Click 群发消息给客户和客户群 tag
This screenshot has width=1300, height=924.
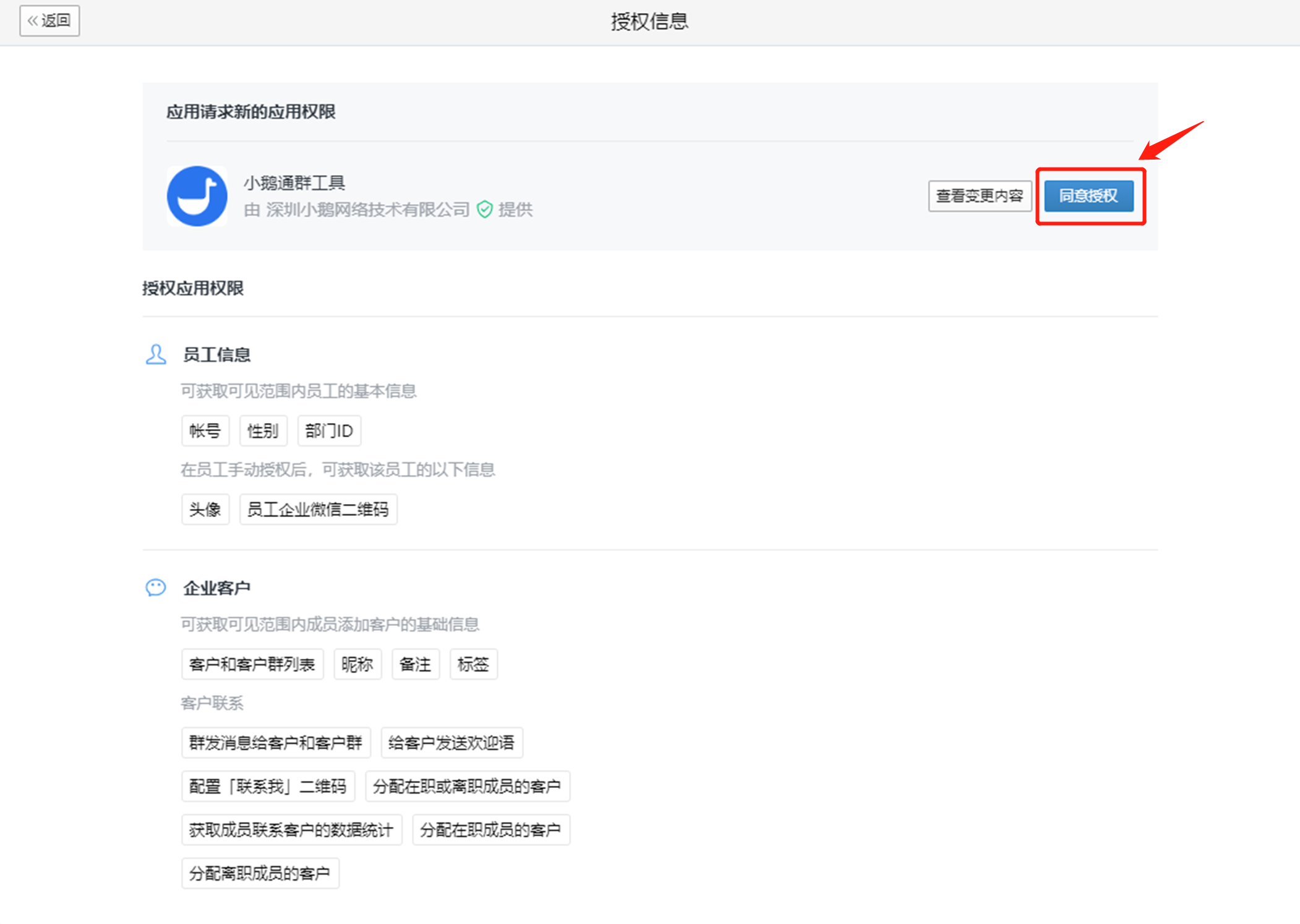coord(276,742)
